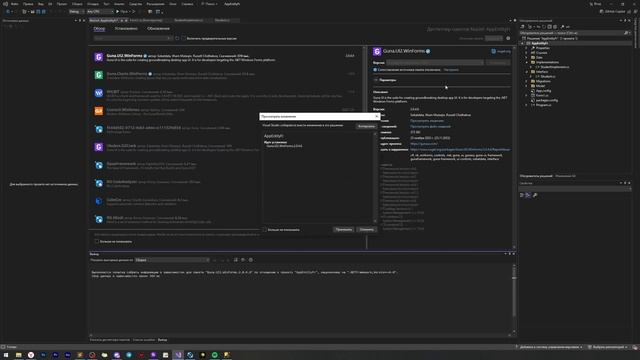Select the Properties node in Solution Explorer
The width and height of the screenshot is (640, 360).
[x=542, y=48]
